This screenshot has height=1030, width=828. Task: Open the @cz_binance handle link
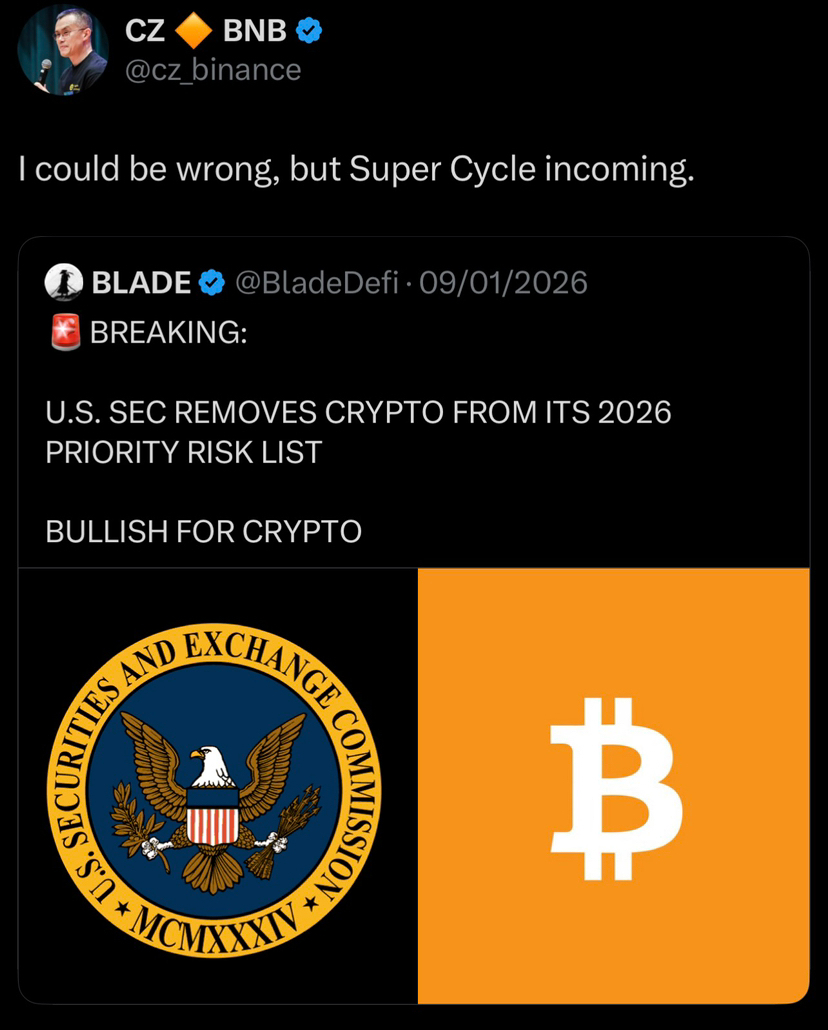coord(210,70)
